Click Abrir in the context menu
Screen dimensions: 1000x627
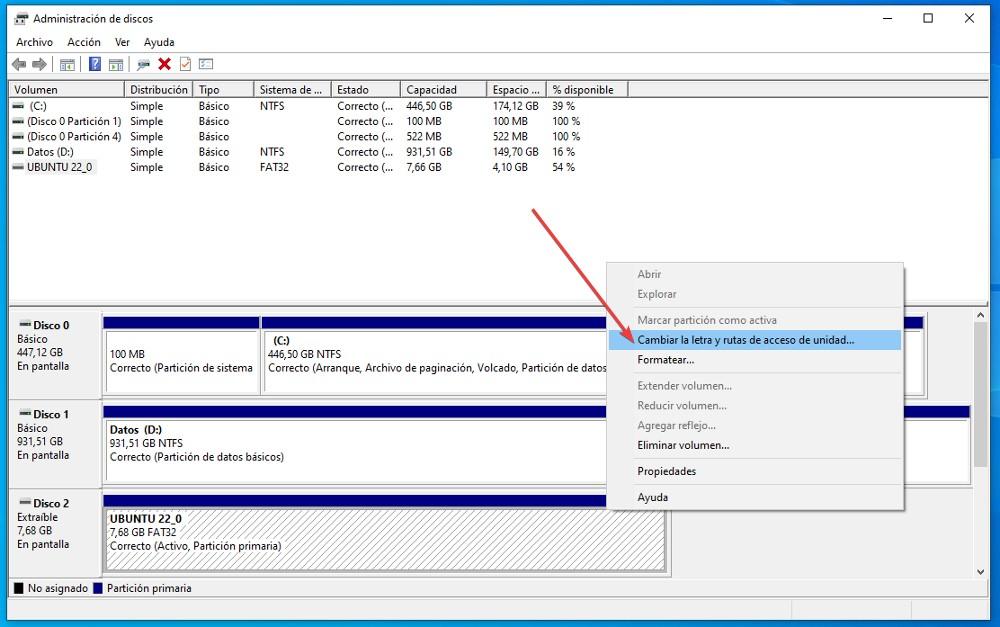click(x=651, y=274)
